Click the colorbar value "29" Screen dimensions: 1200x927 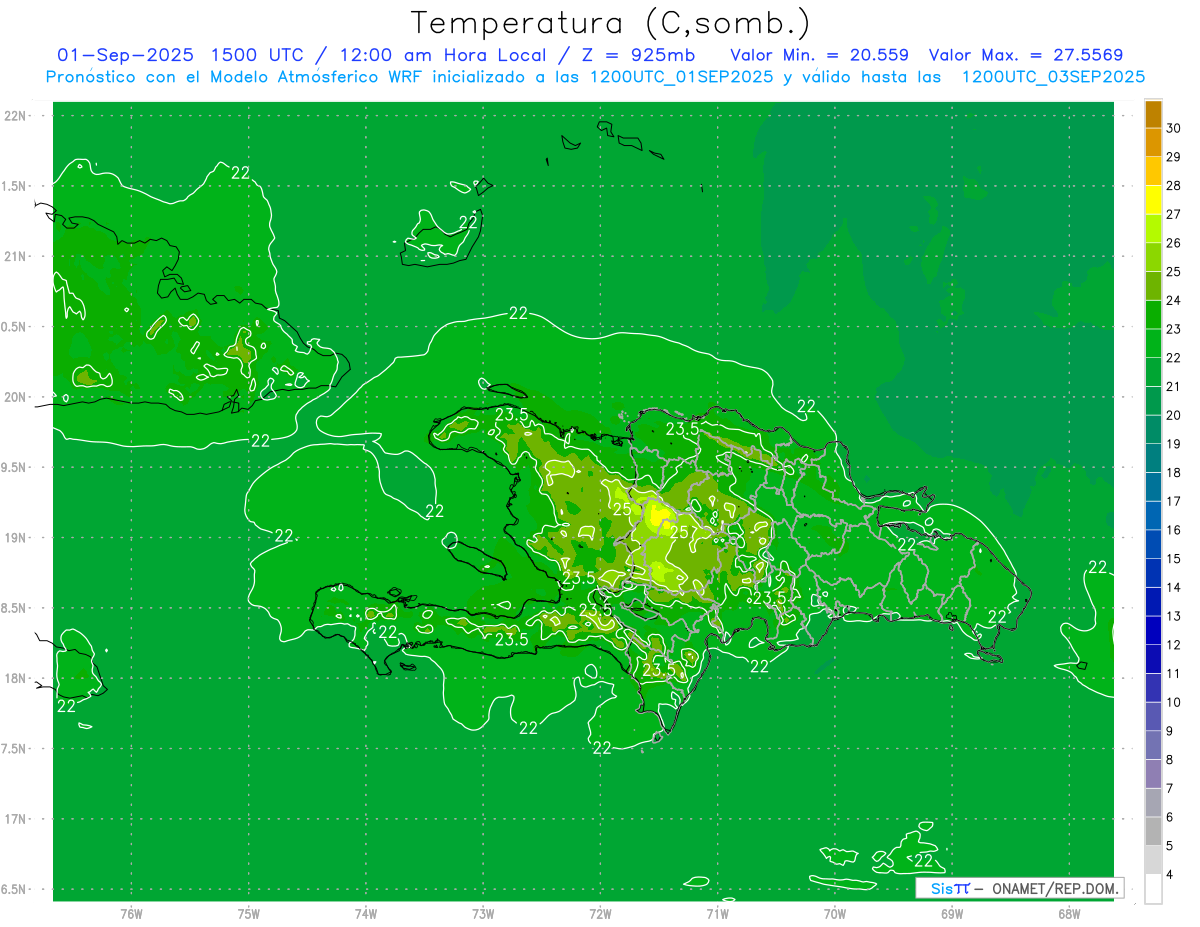[x=1173, y=157]
